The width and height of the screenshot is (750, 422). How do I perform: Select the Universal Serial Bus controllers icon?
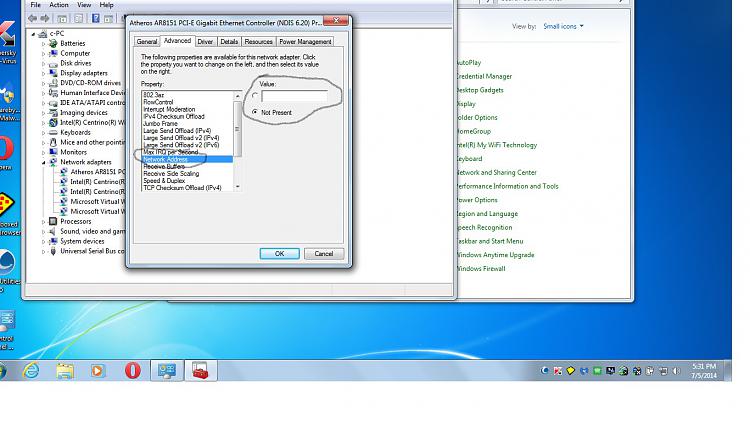click(53, 251)
